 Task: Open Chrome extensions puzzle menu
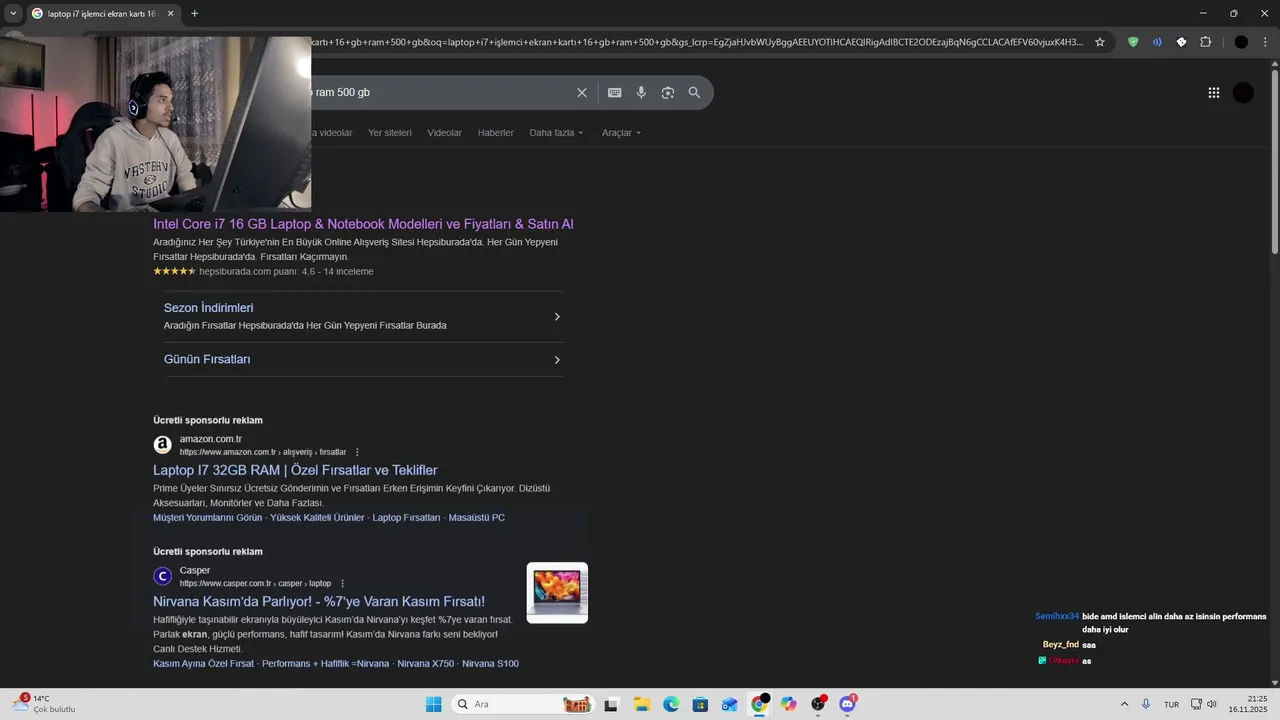point(1206,42)
